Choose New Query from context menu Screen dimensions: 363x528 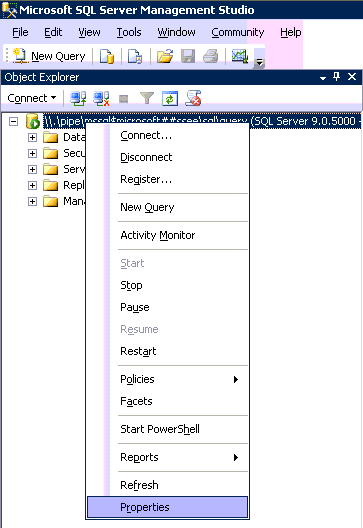point(167,207)
